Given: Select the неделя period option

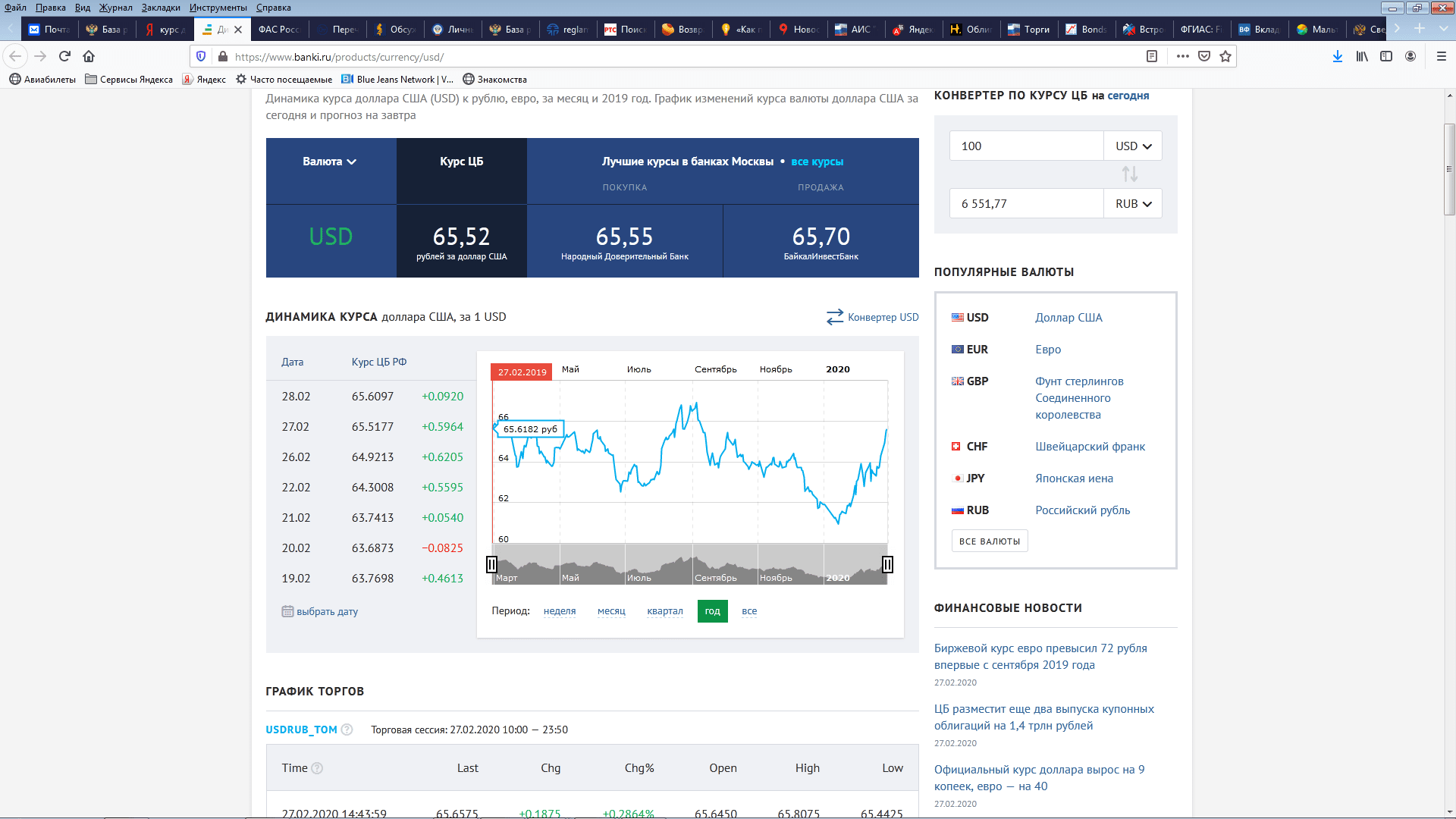Looking at the screenshot, I should click(560, 611).
